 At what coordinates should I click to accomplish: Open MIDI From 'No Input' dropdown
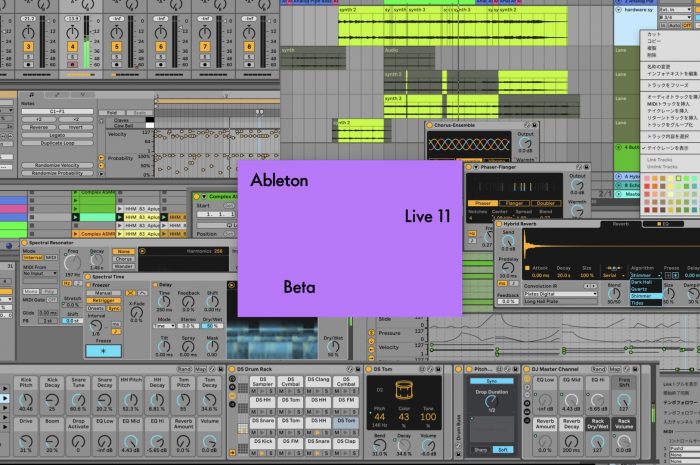pos(40,273)
